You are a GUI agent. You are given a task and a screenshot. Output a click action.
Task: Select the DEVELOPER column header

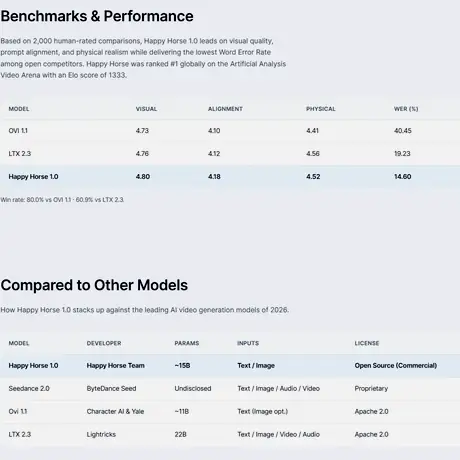104,343
